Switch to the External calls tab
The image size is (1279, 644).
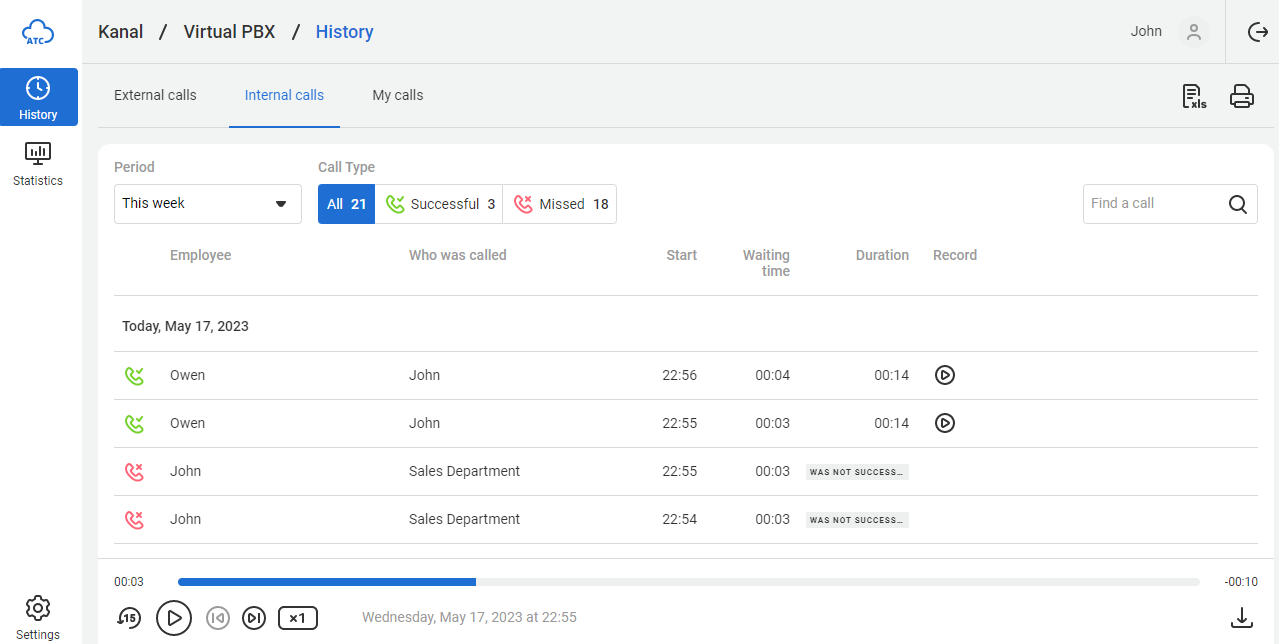[x=155, y=96]
